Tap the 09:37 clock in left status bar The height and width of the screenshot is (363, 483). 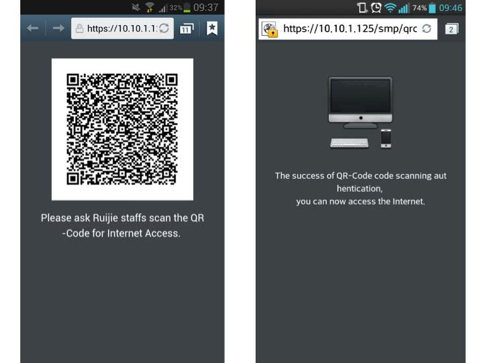tap(206, 7)
